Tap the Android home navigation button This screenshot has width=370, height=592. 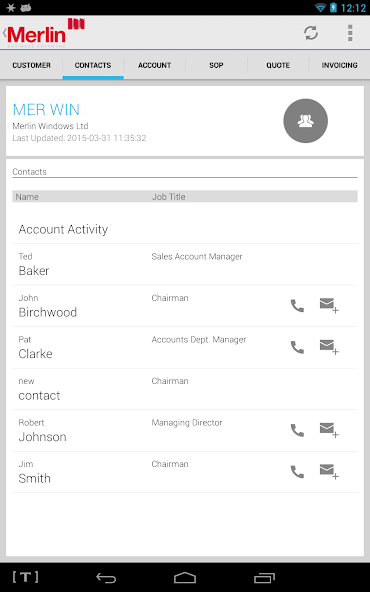185,578
